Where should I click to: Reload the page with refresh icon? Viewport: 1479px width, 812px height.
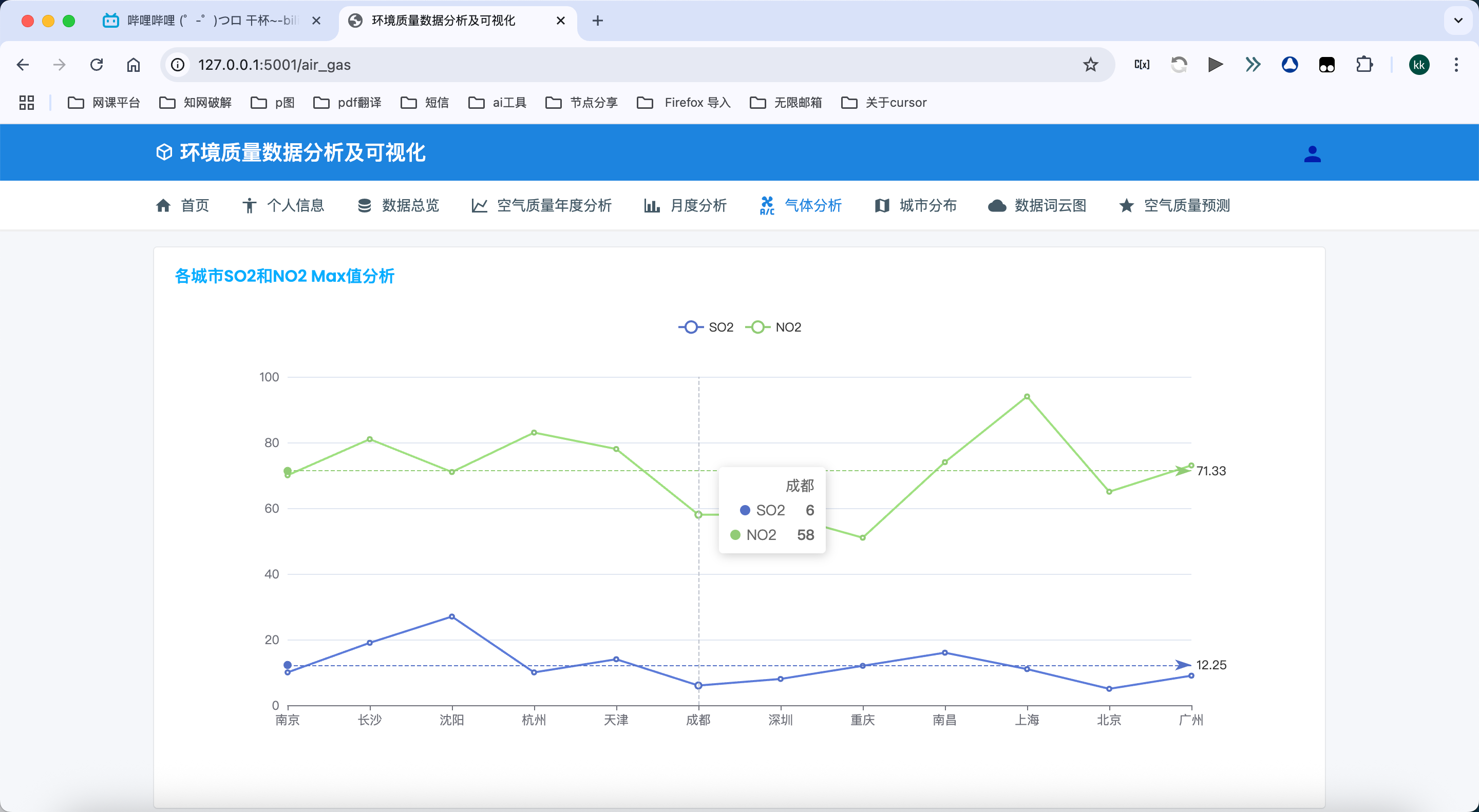(x=97, y=65)
